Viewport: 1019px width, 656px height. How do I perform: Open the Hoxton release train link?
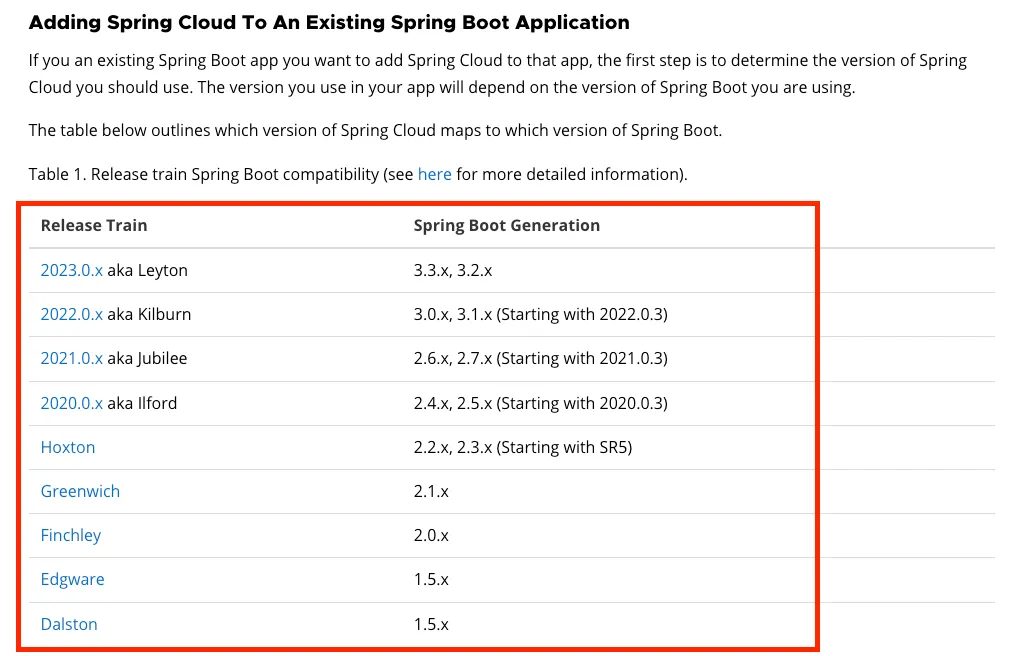click(68, 447)
